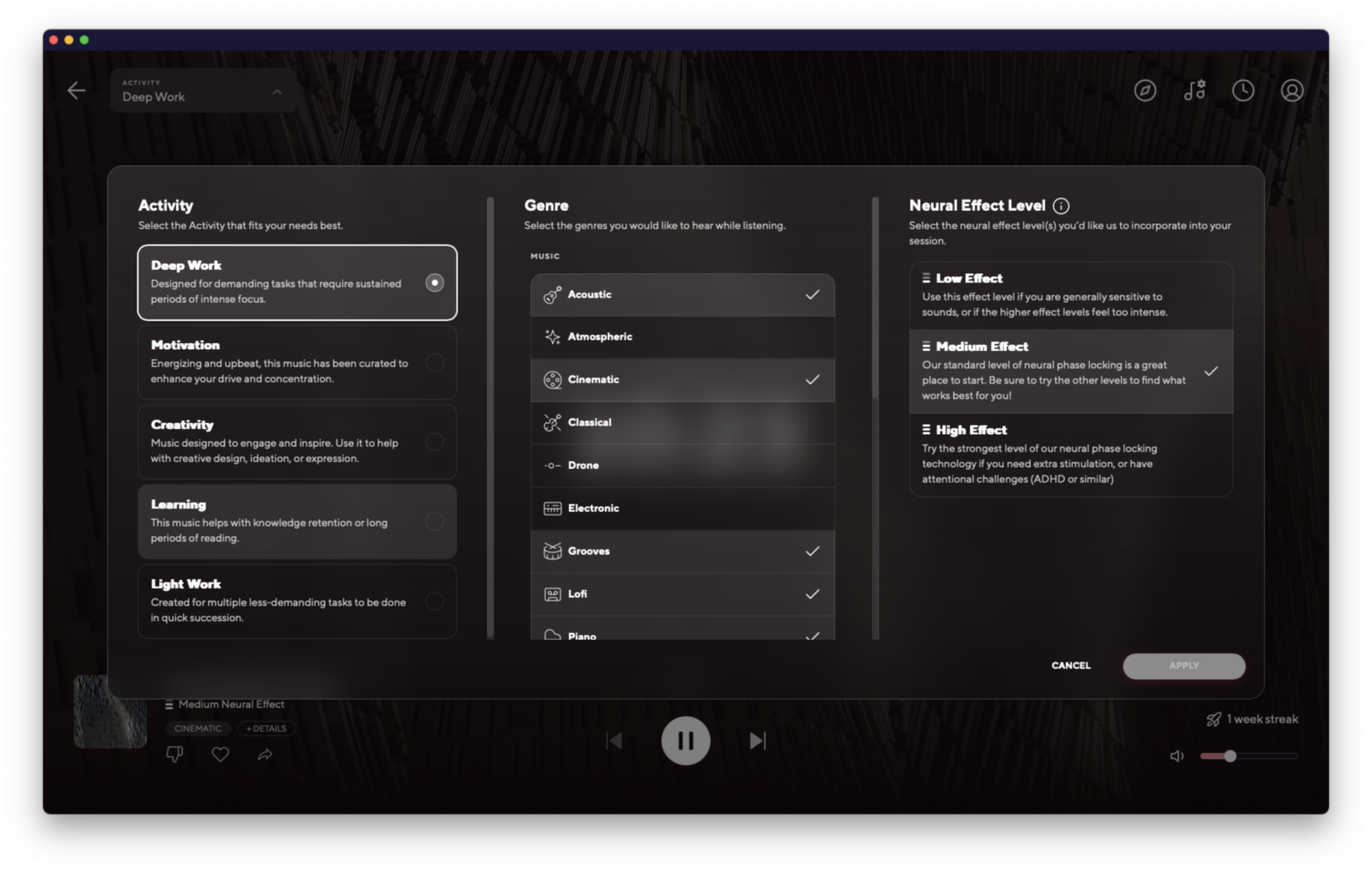Open the Explore compass icon

pyautogui.click(x=1146, y=90)
